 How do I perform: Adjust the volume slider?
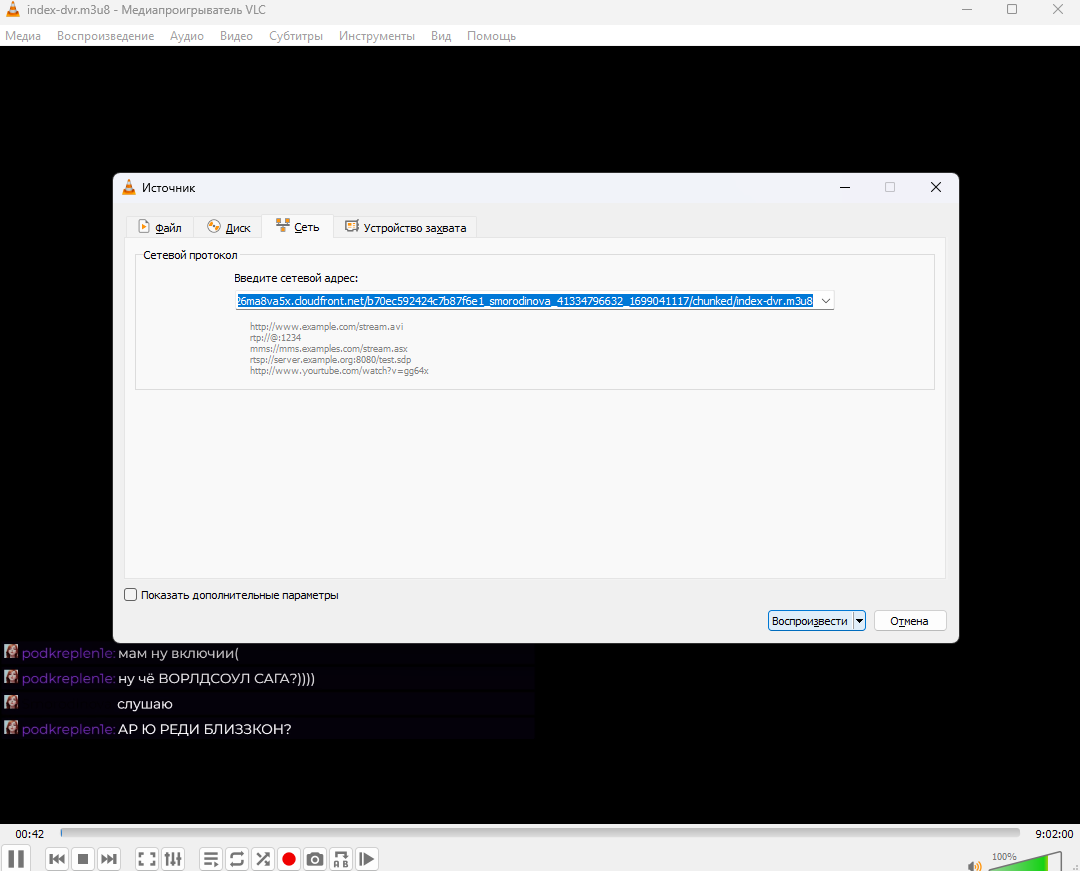pyautogui.click(x=1024, y=861)
